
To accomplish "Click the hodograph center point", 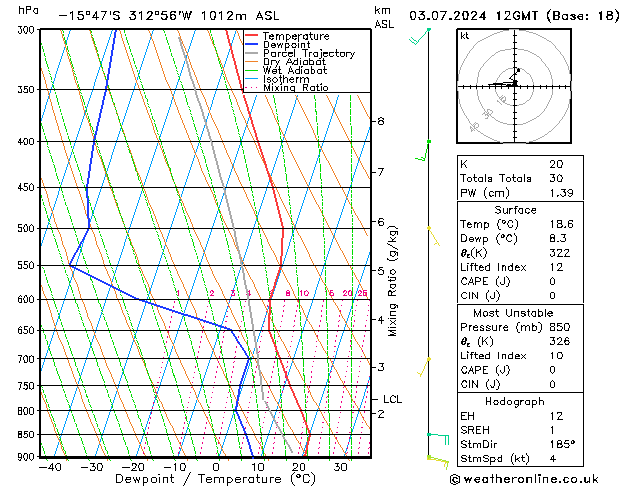I will coord(515,87).
